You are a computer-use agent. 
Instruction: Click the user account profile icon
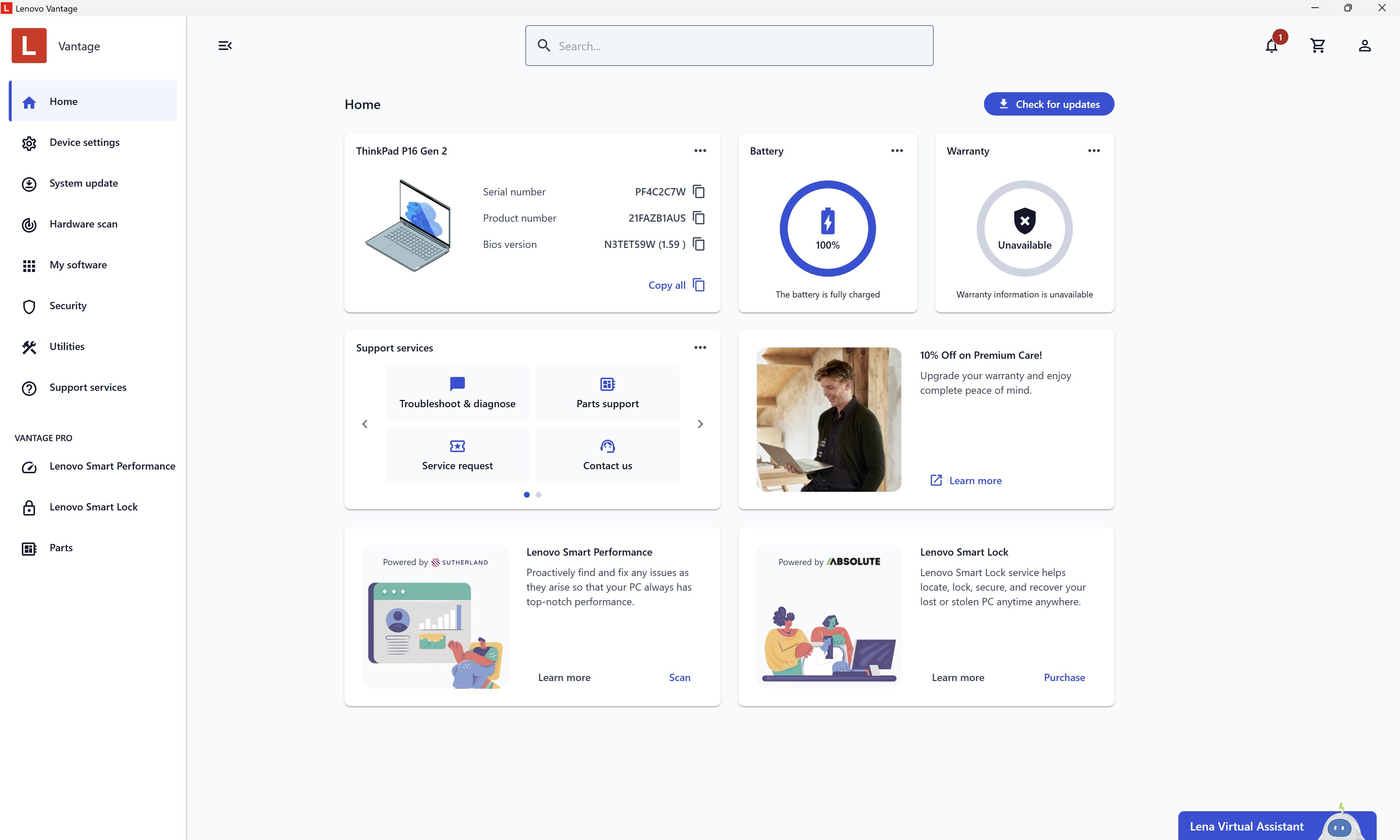(x=1364, y=46)
